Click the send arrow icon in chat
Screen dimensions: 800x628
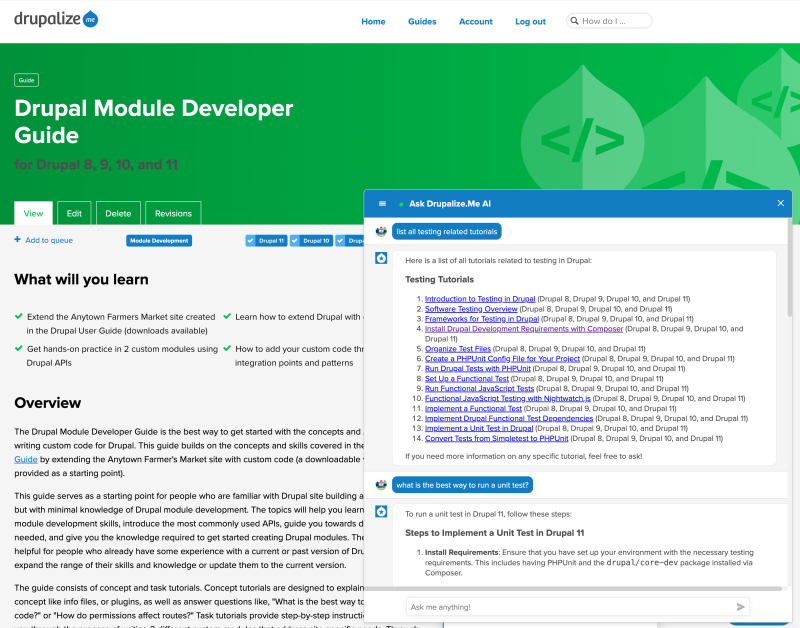point(740,607)
